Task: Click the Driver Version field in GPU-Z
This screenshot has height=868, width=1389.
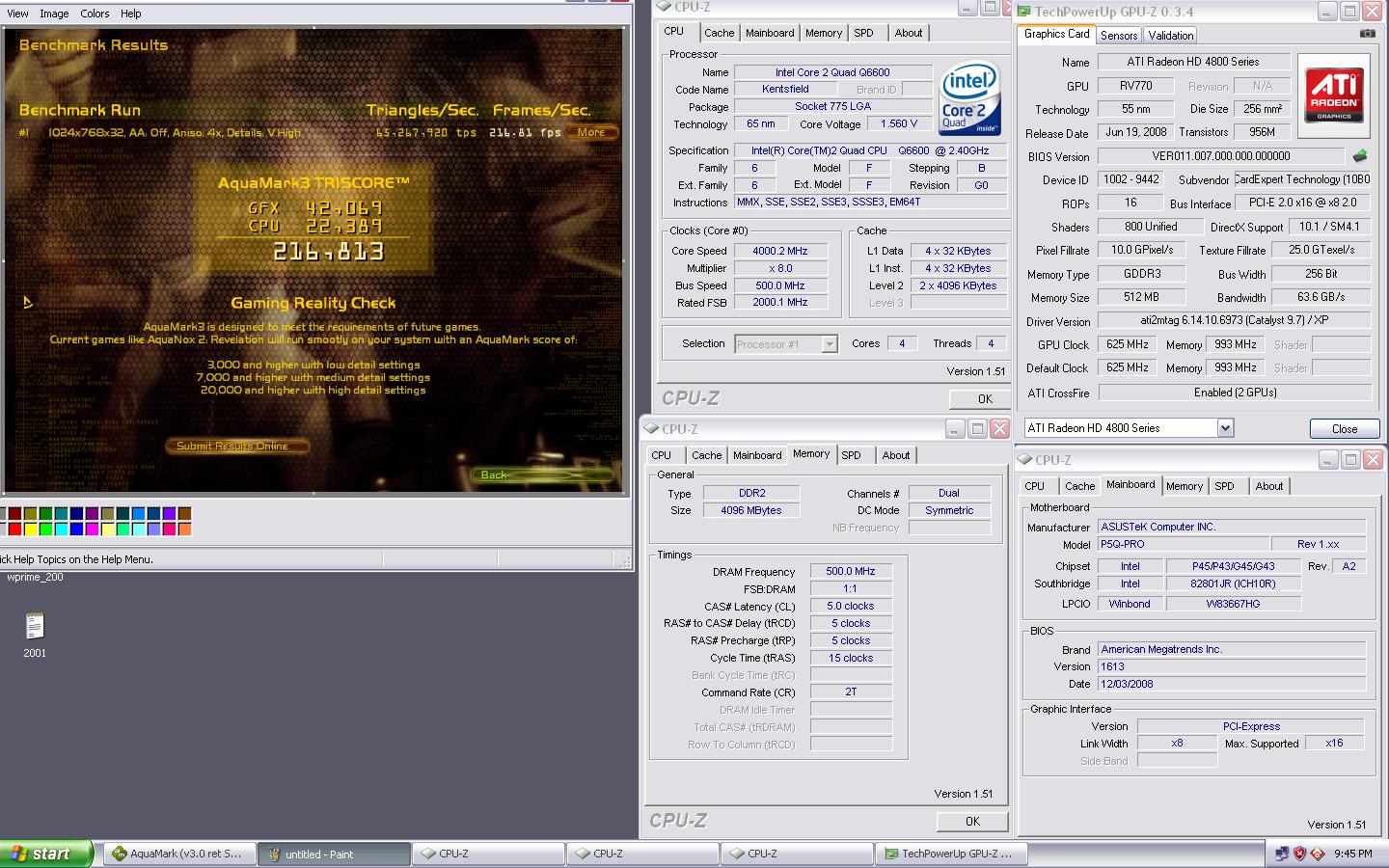Action: pyautogui.click(x=1235, y=320)
